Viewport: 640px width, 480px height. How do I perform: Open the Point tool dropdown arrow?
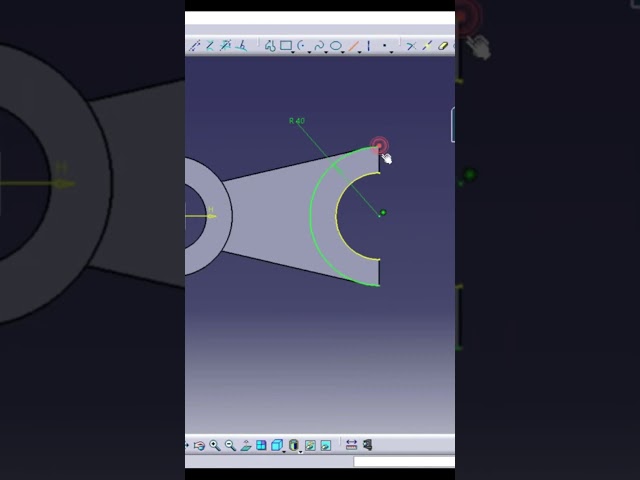391,52
